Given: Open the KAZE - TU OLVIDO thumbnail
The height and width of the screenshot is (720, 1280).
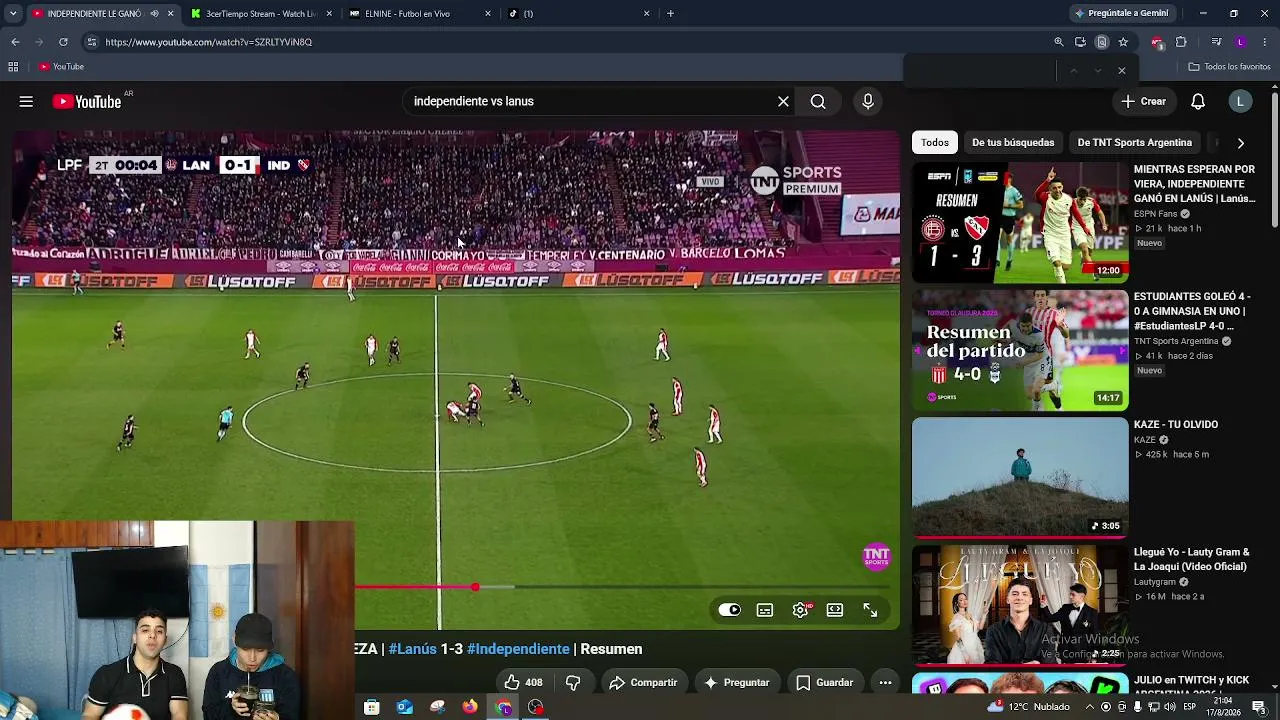Looking at the screenshot, I should 1020,477.
